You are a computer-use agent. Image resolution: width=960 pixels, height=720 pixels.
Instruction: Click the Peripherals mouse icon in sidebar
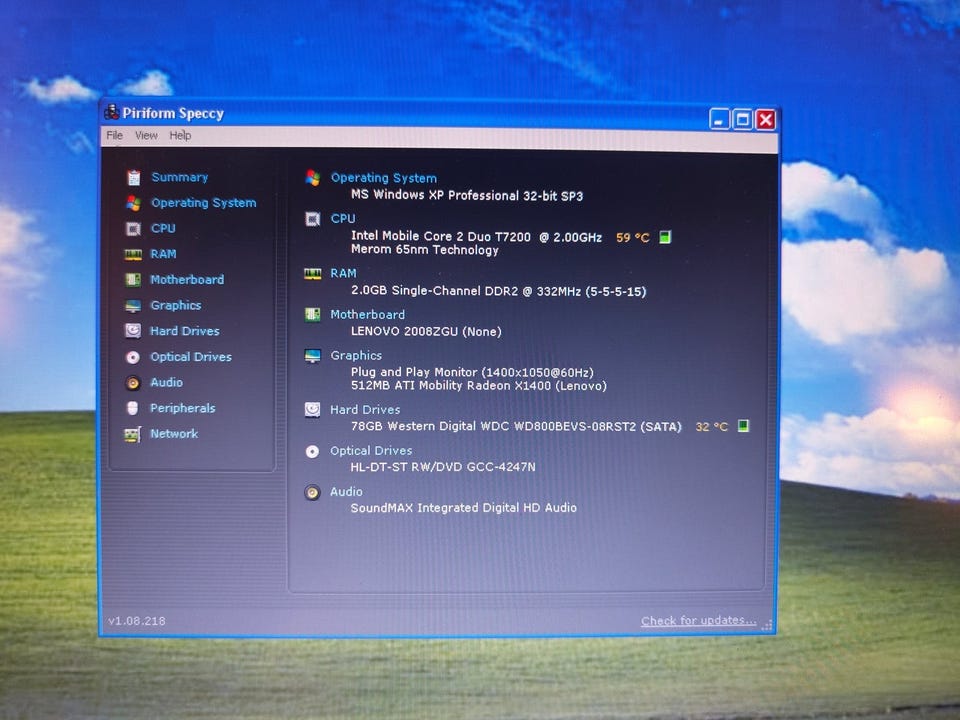[132, 408]
